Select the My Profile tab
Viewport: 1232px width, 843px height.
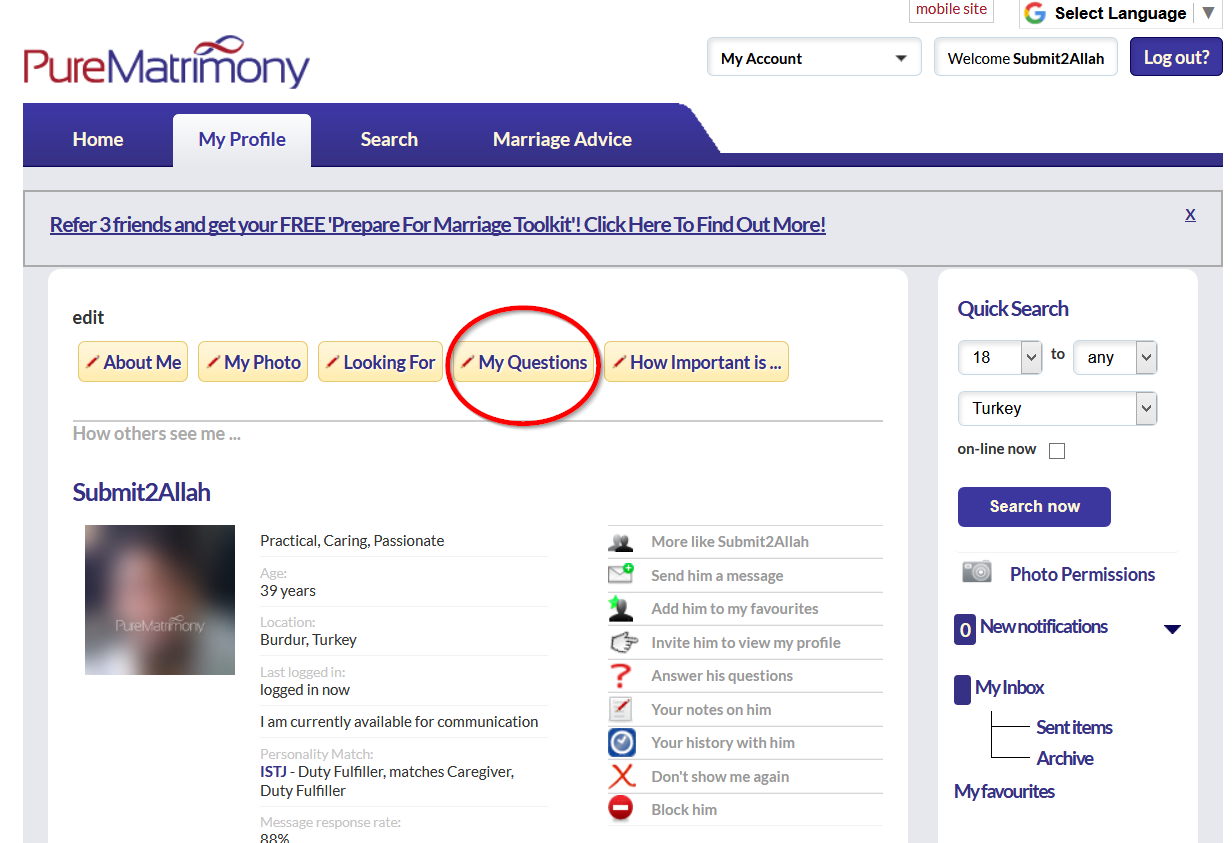(242, 139)
